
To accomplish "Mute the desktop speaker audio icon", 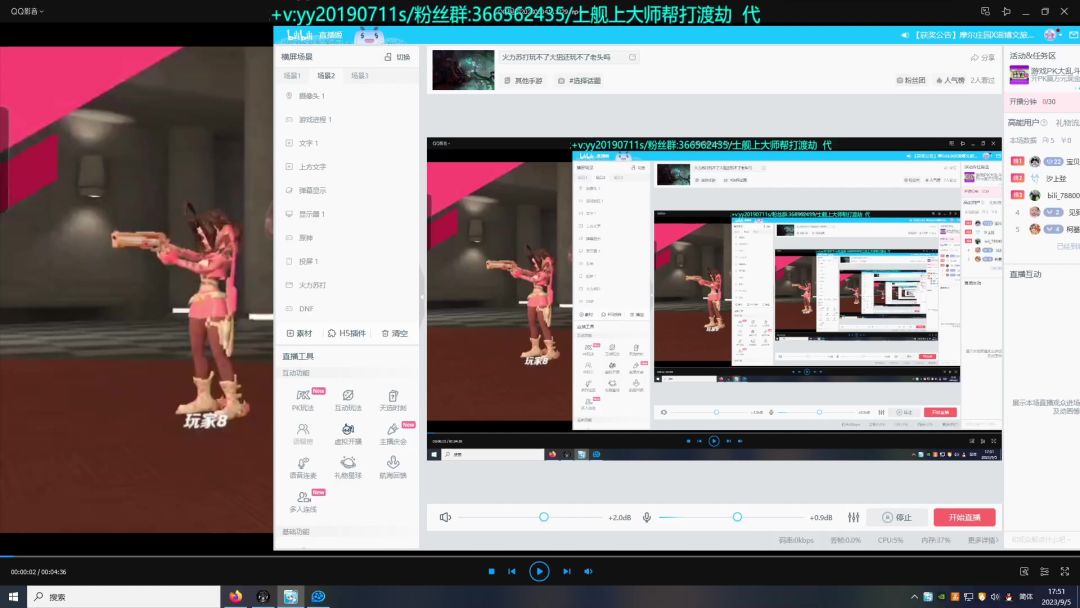I will point(446,517).
